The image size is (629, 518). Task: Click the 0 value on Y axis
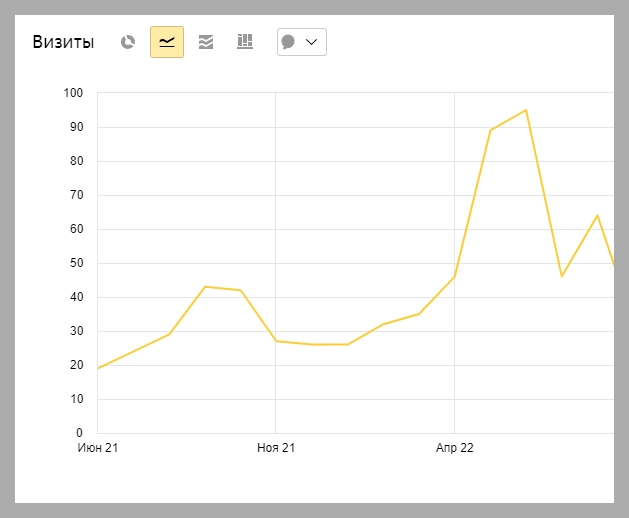(x=80, y=433)
